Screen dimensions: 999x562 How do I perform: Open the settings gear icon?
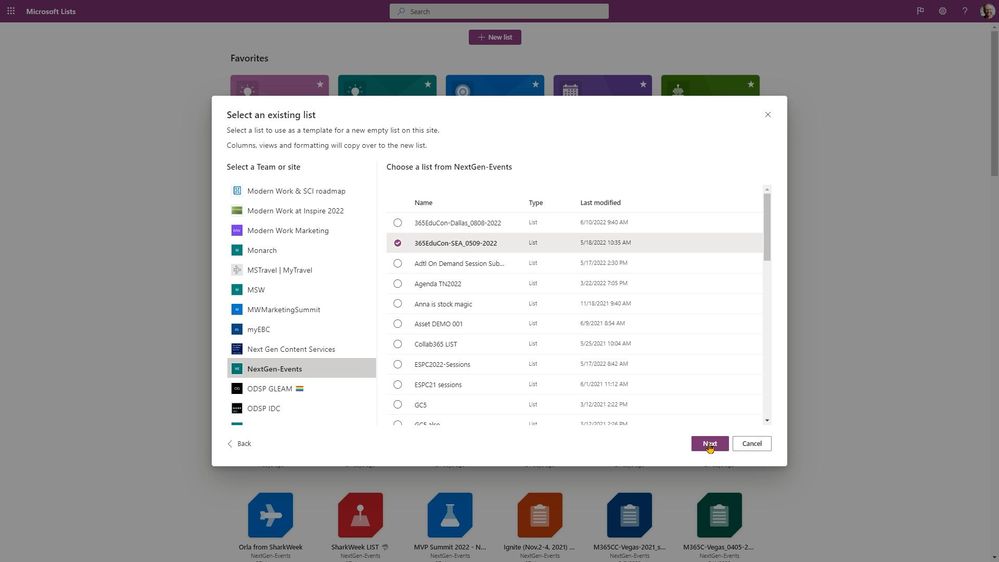[x=942, y=11]
